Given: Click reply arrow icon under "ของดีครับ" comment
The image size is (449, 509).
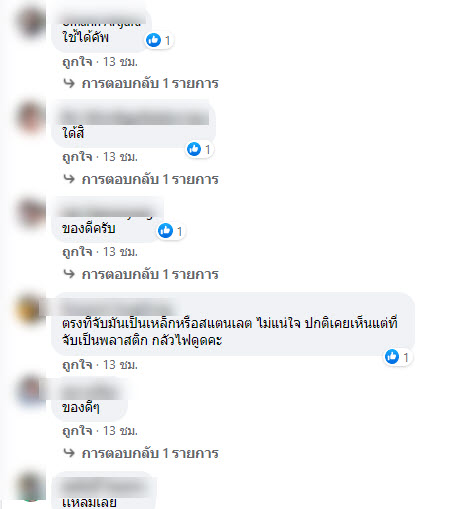Looking at the screenshot, I should 69,274.
